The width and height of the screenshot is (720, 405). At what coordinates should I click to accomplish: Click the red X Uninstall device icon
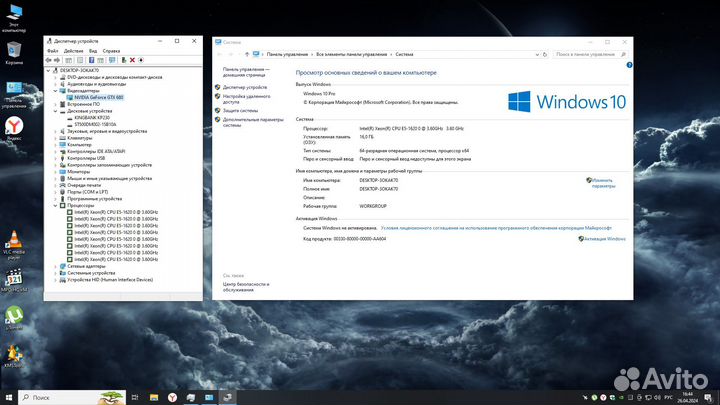tap(132, 60)
